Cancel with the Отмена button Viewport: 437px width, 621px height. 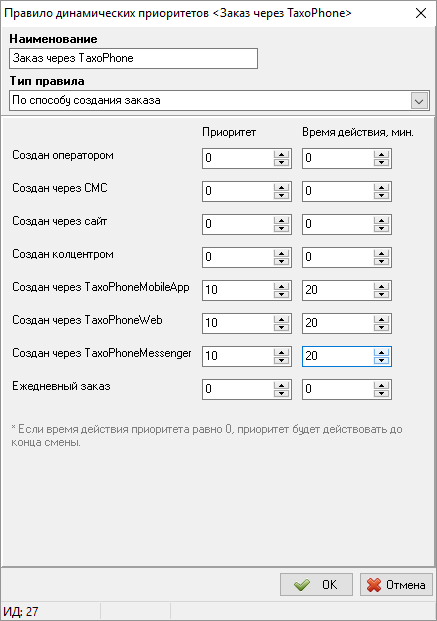[396, 585]
